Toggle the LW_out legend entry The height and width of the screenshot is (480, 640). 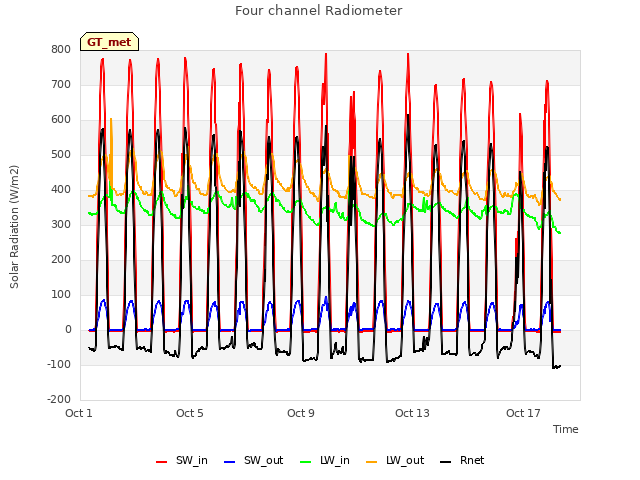395,460
